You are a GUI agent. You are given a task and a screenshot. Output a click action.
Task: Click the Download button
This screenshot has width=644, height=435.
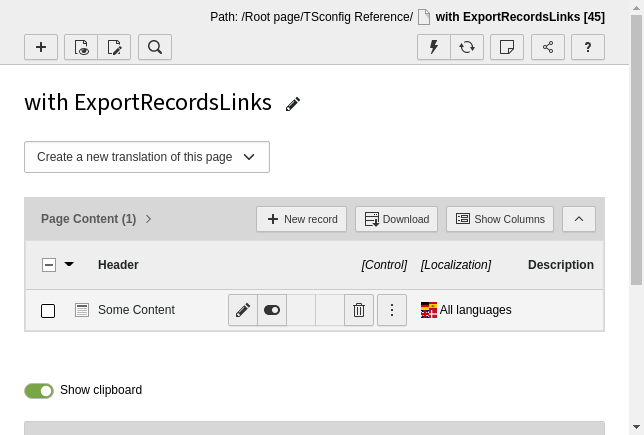(x=397, y=219)
